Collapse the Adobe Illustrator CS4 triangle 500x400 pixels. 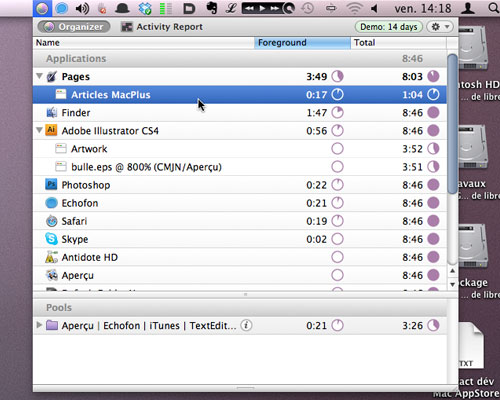[39, 130]
